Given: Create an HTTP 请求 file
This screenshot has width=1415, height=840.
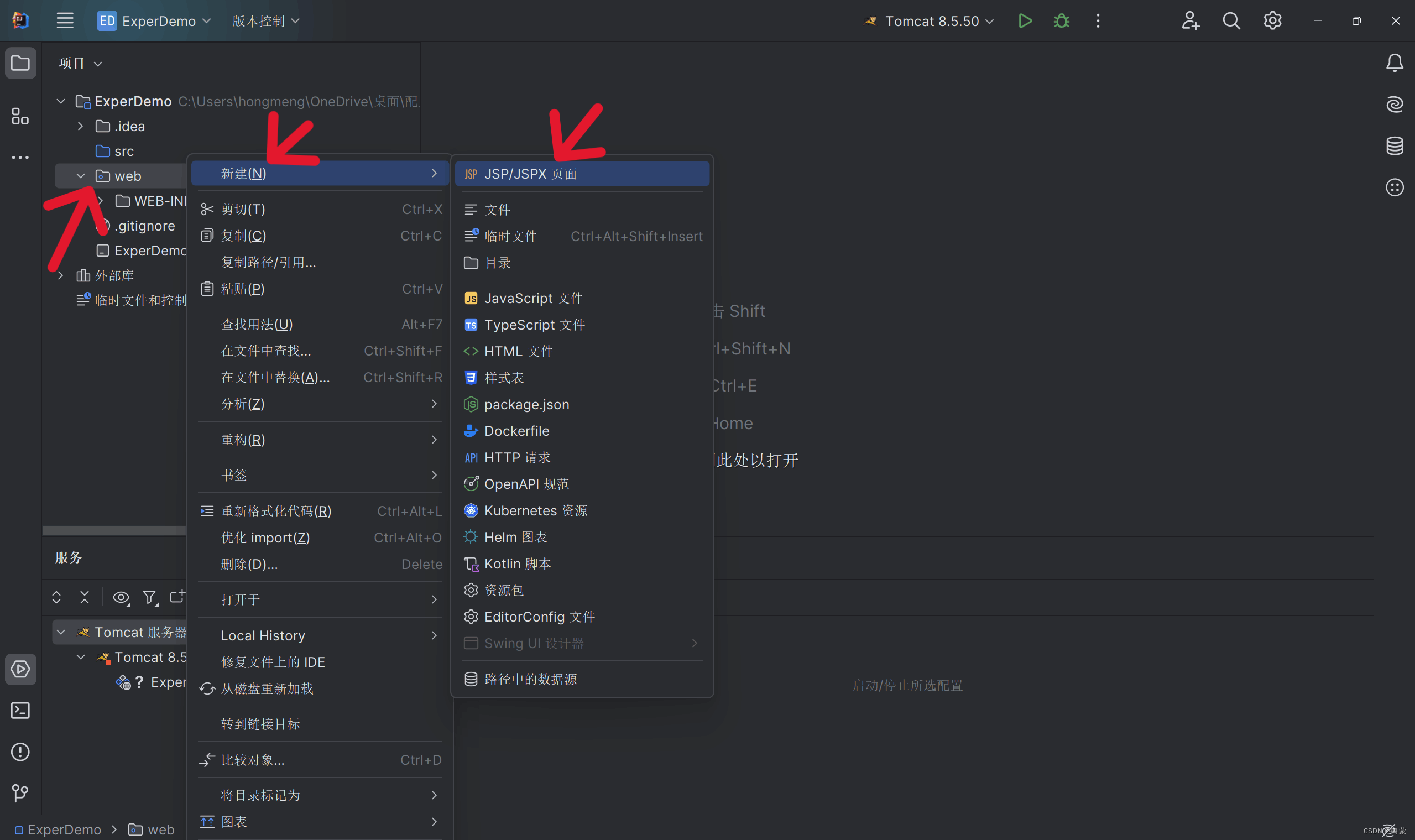Looking at the screenshot, I should pos(582,457).
